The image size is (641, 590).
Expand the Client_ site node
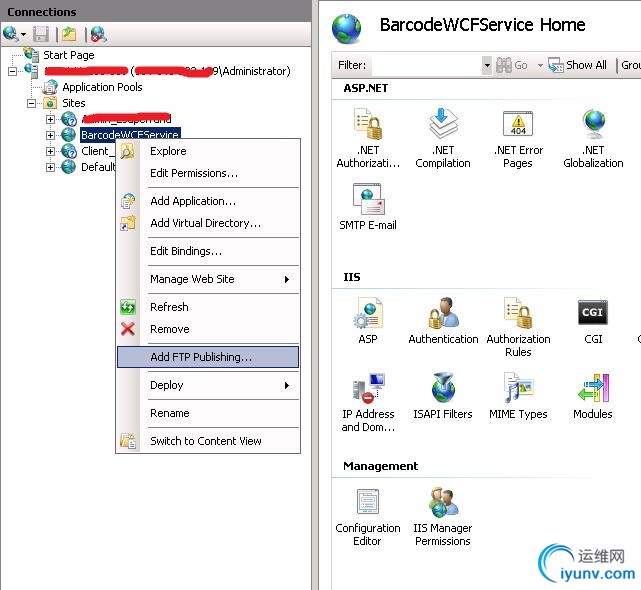click(x=50, y=151)
